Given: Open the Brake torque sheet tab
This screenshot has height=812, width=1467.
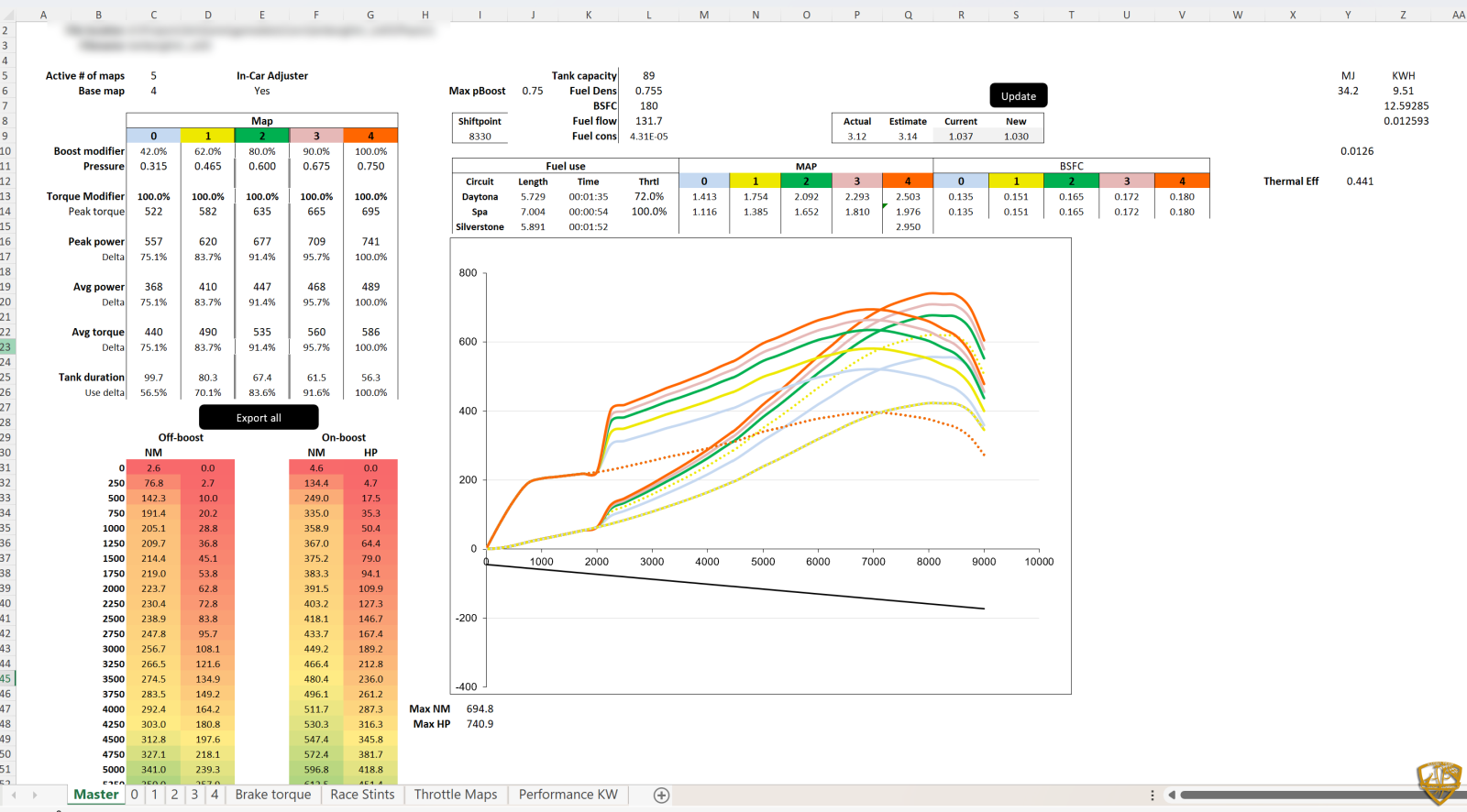Looking at the screenshot, I should point(273,795).
